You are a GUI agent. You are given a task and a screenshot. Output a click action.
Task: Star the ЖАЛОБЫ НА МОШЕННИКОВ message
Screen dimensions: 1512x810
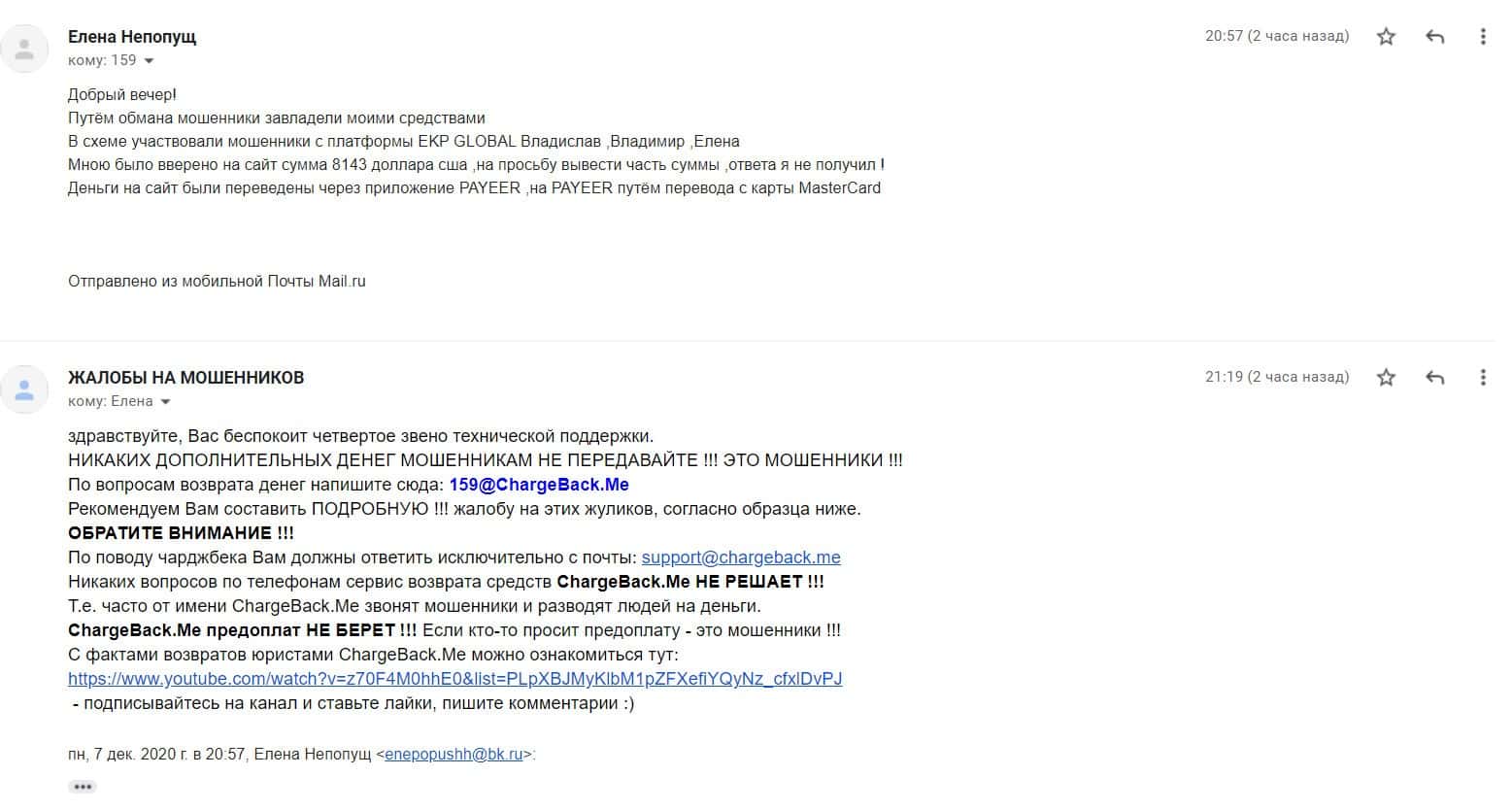(x=1386, y=378)
